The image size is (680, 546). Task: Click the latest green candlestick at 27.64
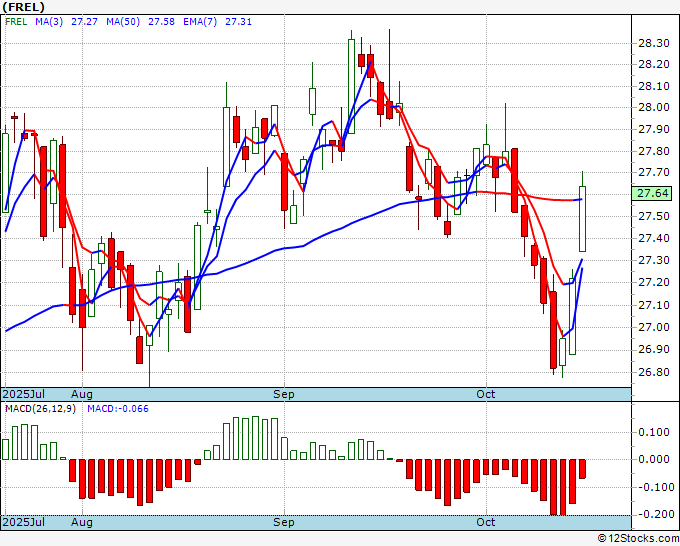(582, 219)
